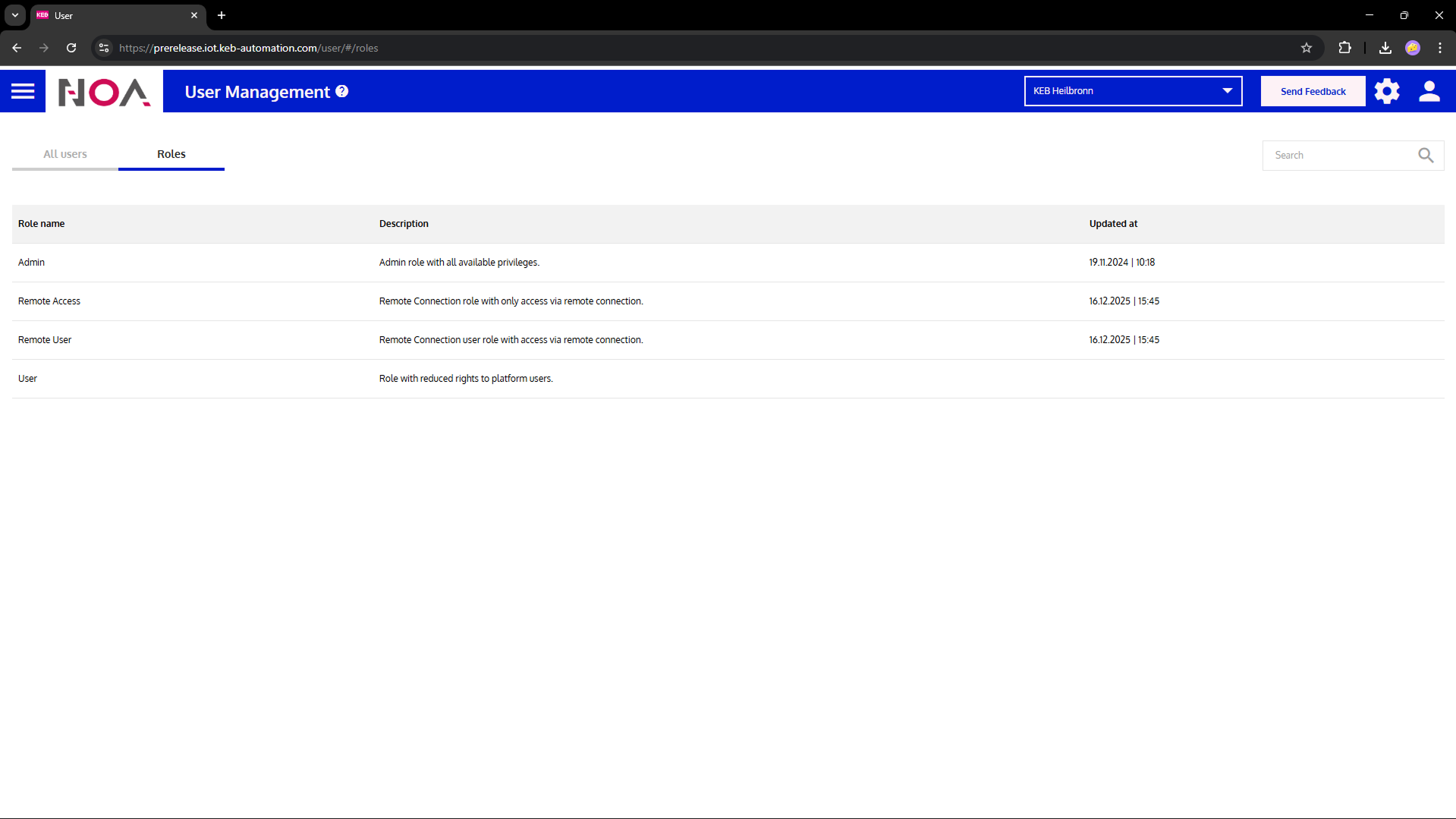This screenshot has width=1456, height=819.
Task: Click the search magnifier icon
Action: [1426, 156]
